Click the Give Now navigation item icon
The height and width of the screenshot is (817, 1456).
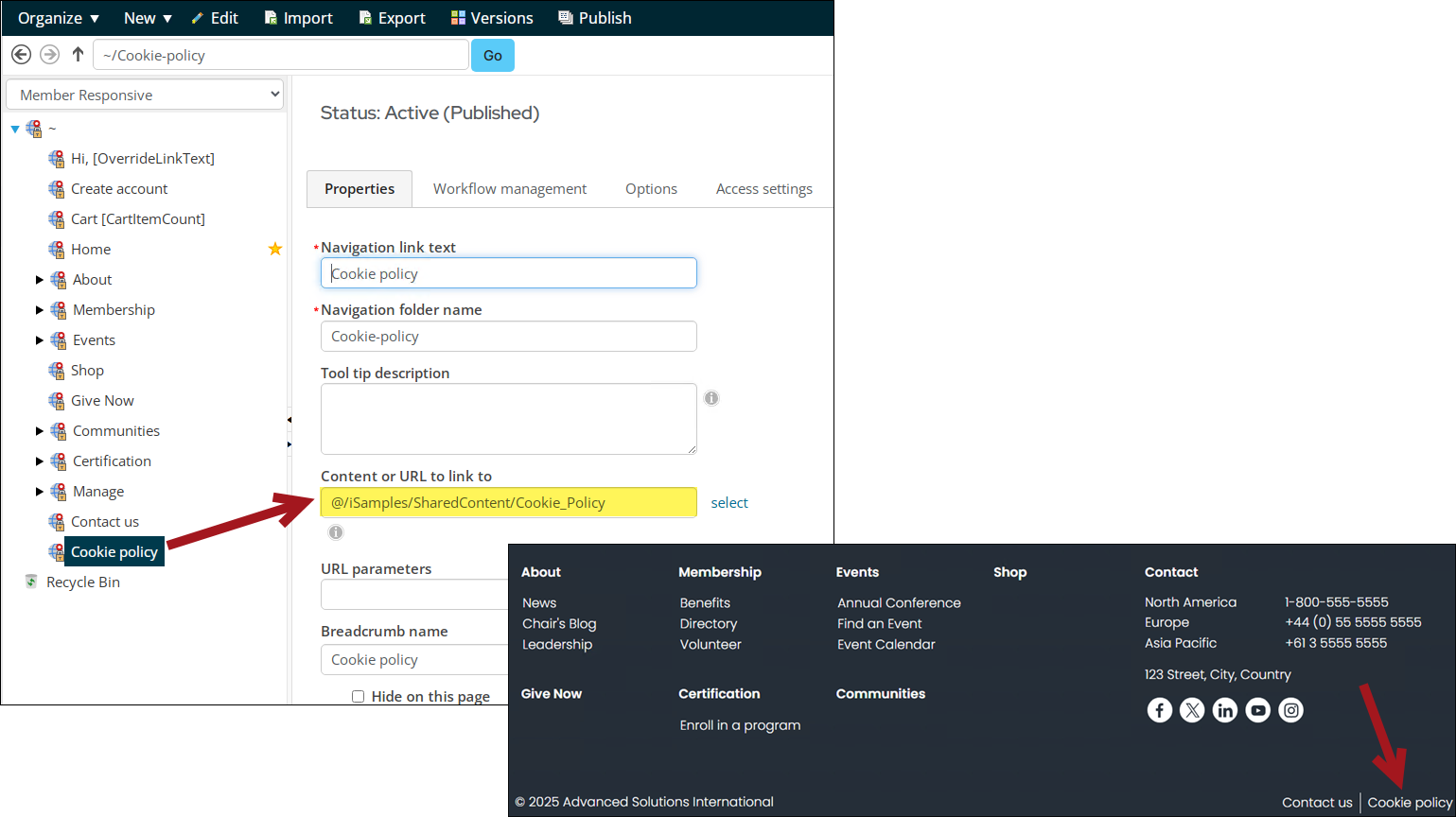tap(57, 401)
